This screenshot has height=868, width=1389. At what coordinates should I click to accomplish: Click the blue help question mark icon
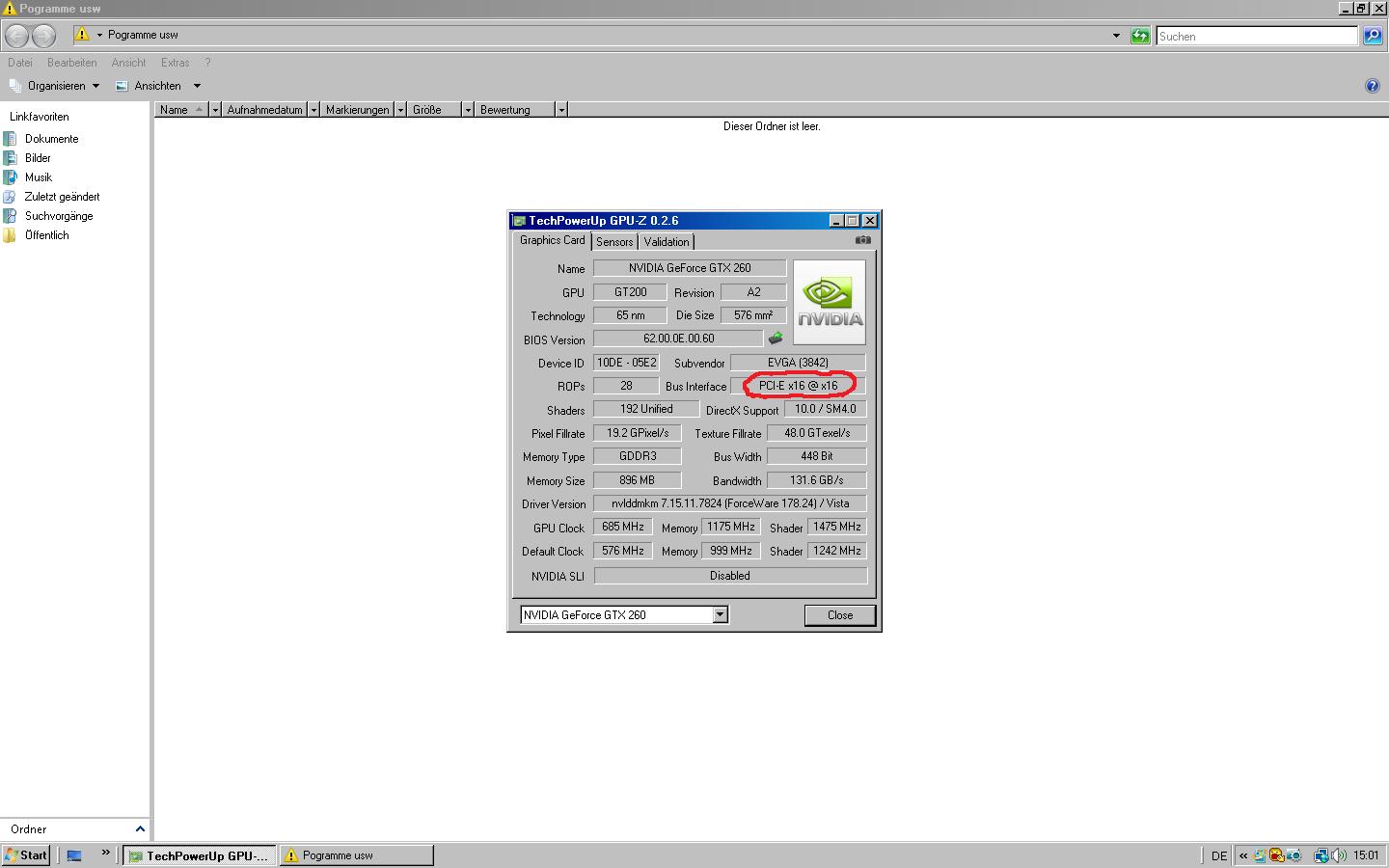point(1373,86)
